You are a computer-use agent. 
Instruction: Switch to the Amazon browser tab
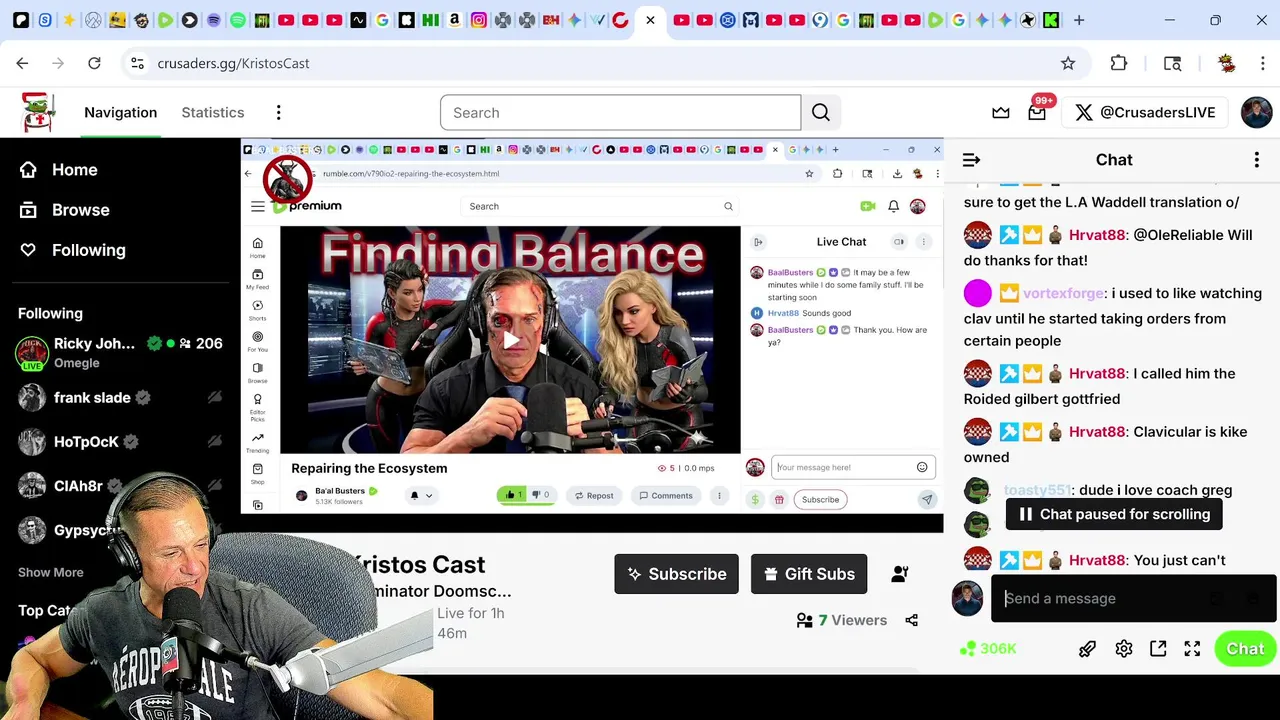pyautogui.click(x=455, y=20)
